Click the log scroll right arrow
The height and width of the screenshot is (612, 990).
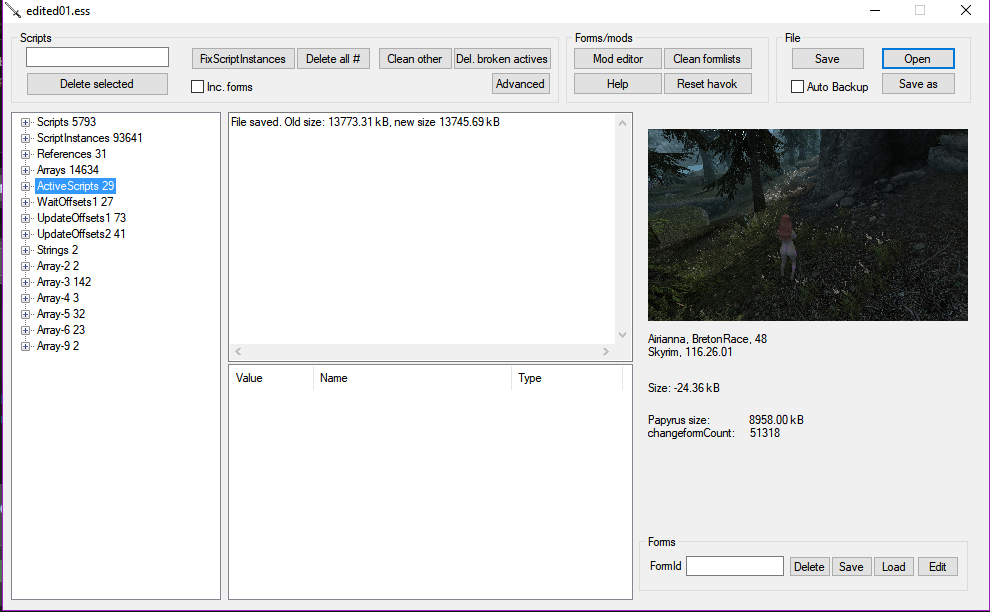pos(605,352)
